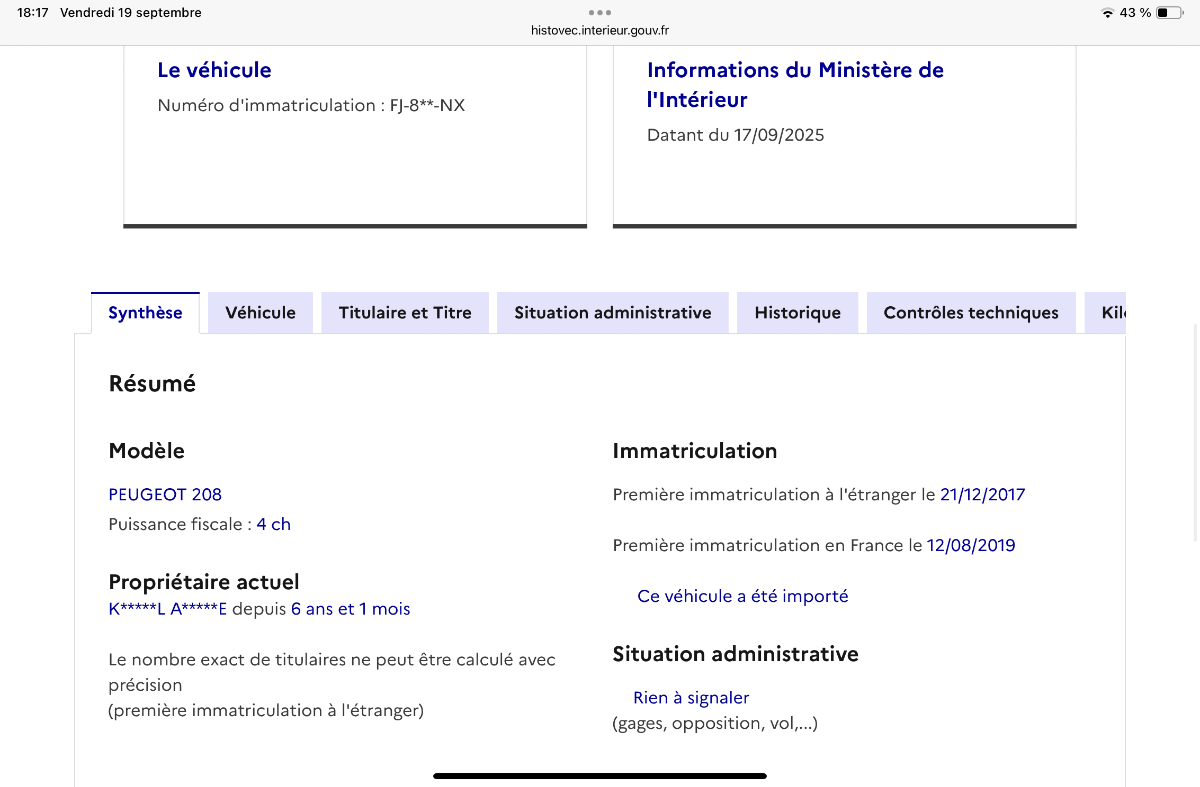Screen dimensions: 1200x787
Task: Click the 'Le véhicule' card heading
Action: 214,70
